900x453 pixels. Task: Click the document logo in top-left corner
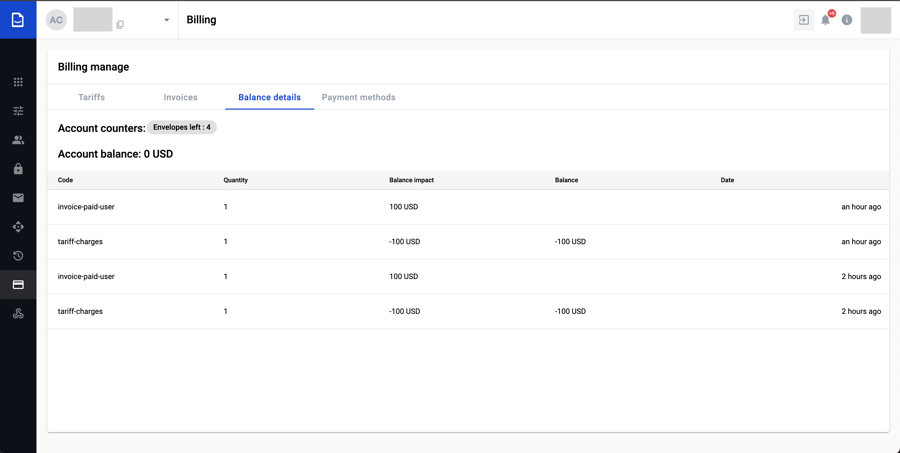click(18, 20)
